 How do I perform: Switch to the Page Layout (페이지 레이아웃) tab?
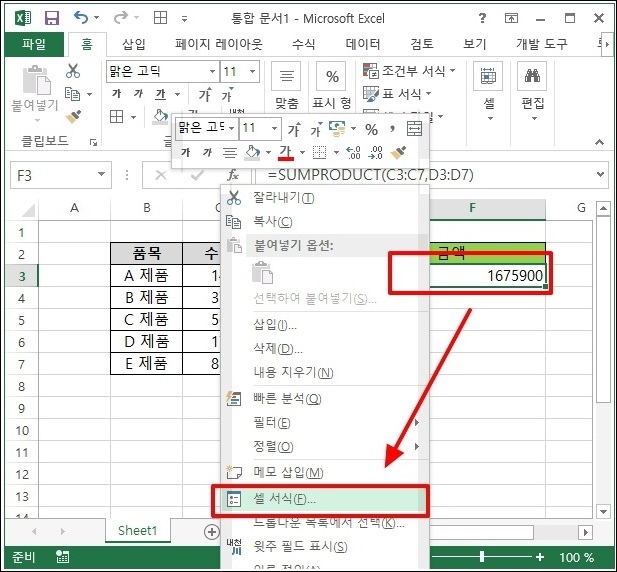pos(218,44)
